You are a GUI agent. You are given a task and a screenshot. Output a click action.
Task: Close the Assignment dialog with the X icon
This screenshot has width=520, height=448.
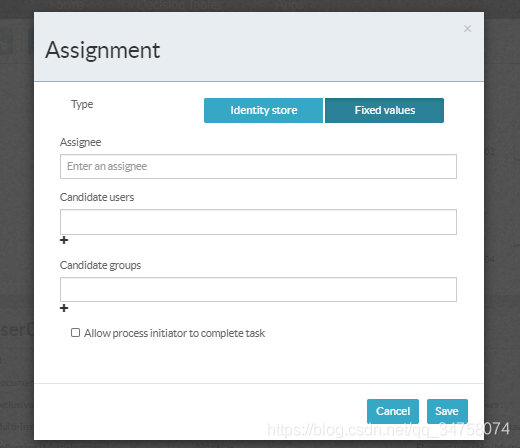tap(467, 29)
